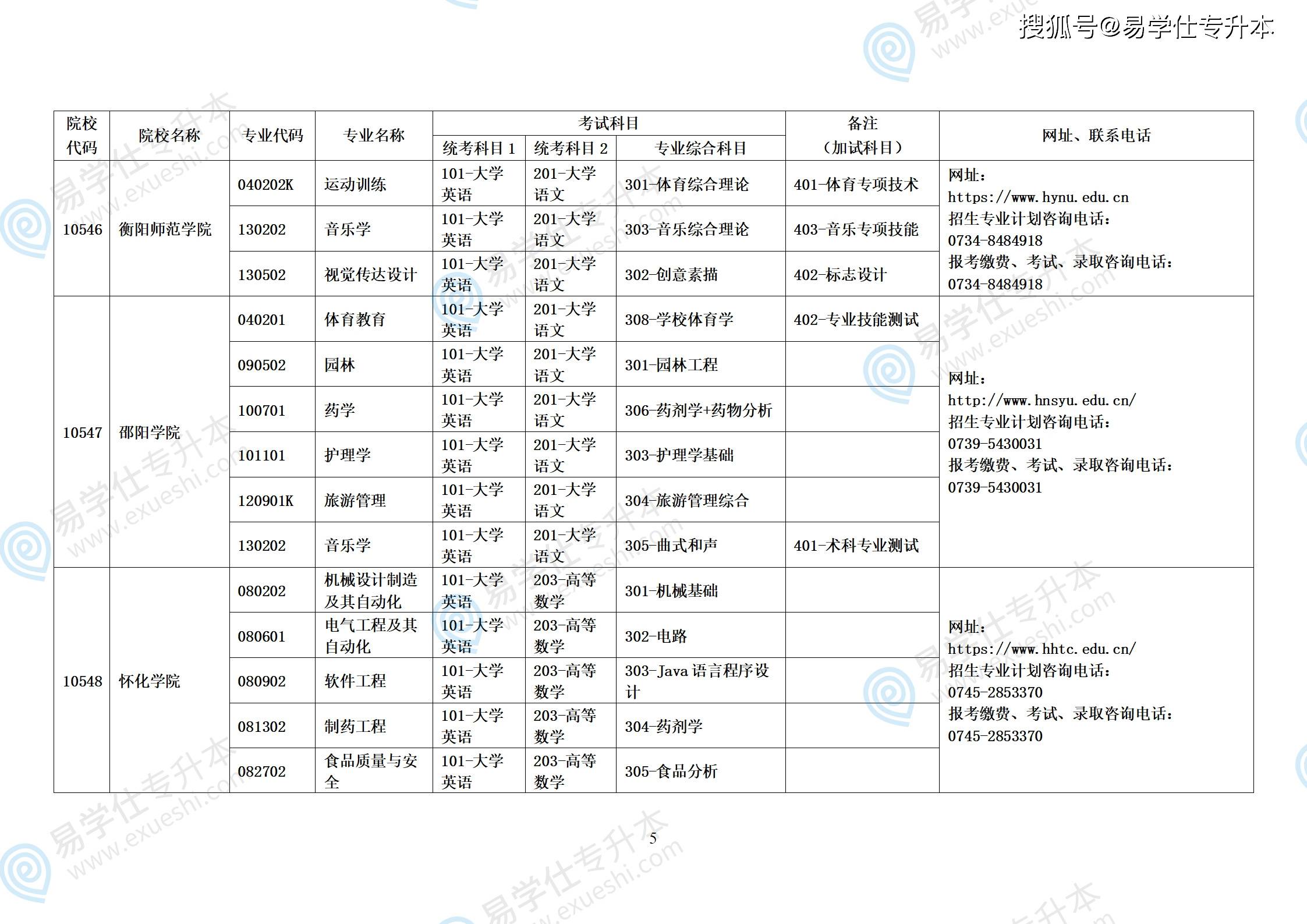Click major code 082702
1307x924 pixels.
tap(262, 771)
